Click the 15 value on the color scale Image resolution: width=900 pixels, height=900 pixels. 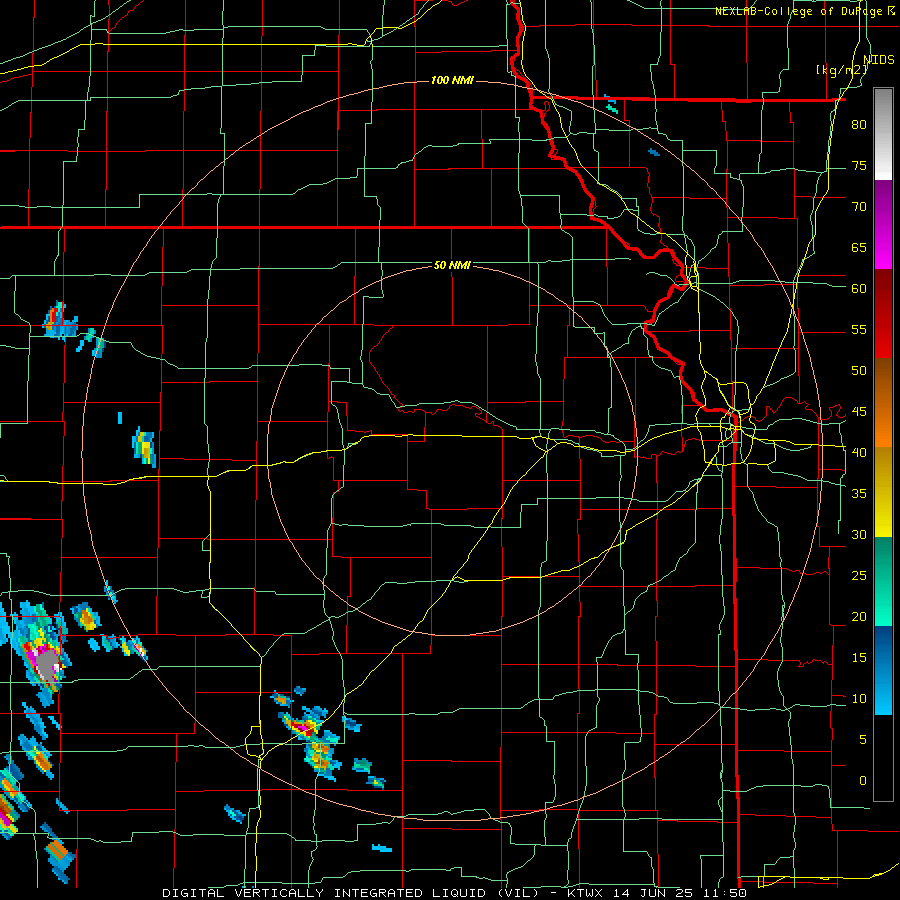pyautogui.click(x=859, y=657)
